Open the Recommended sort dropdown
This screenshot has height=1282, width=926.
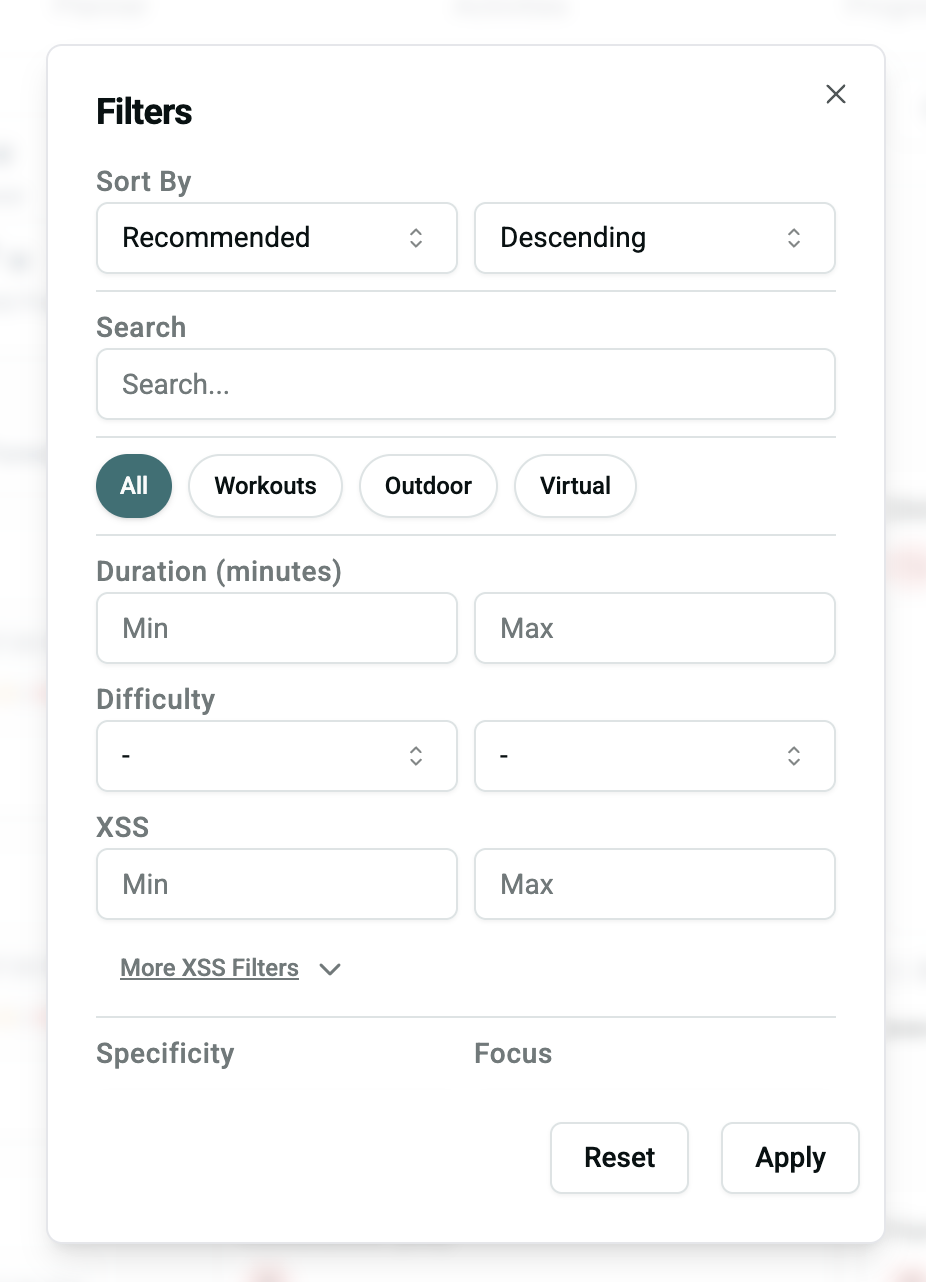tap(276, 238)
